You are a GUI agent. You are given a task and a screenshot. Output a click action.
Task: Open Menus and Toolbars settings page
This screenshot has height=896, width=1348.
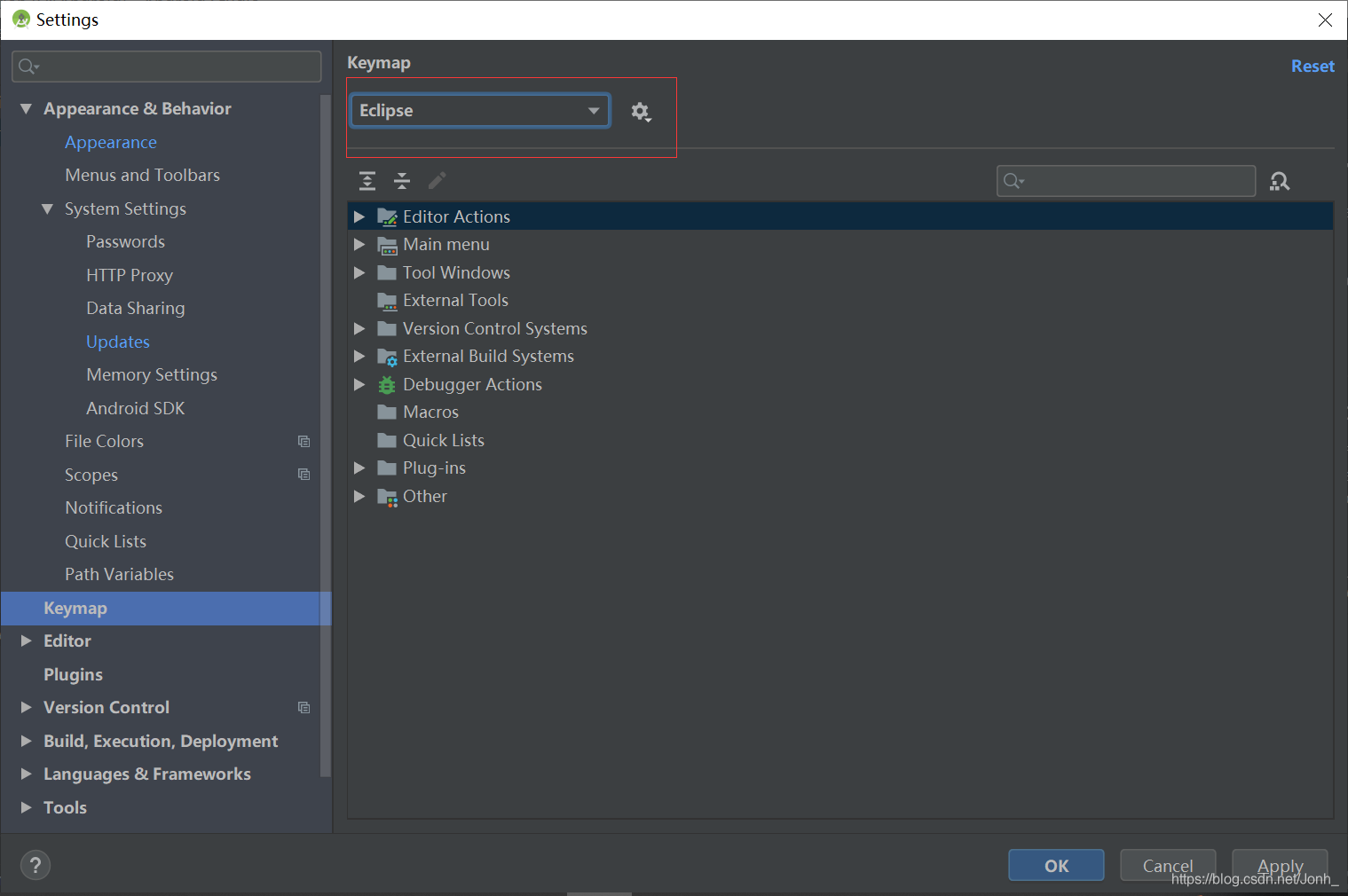pyautogui.click(x=142, y=175)
